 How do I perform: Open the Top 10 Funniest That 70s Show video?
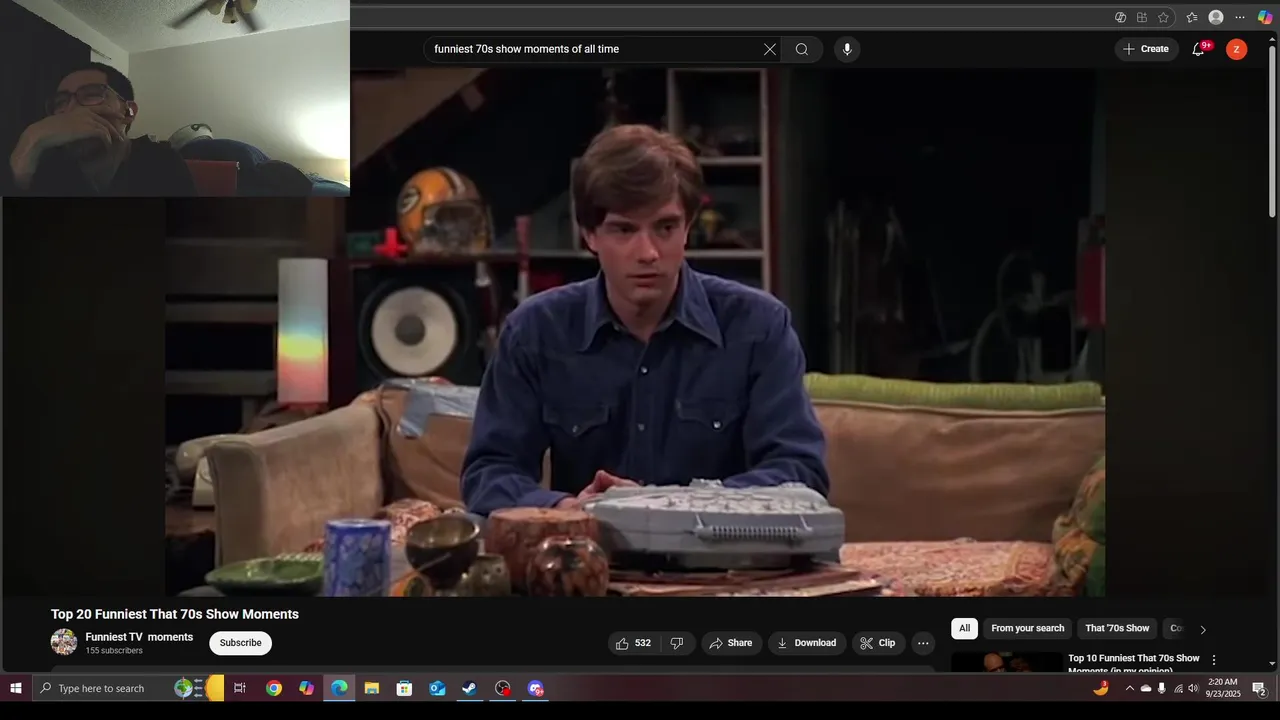pos(1133,664)
